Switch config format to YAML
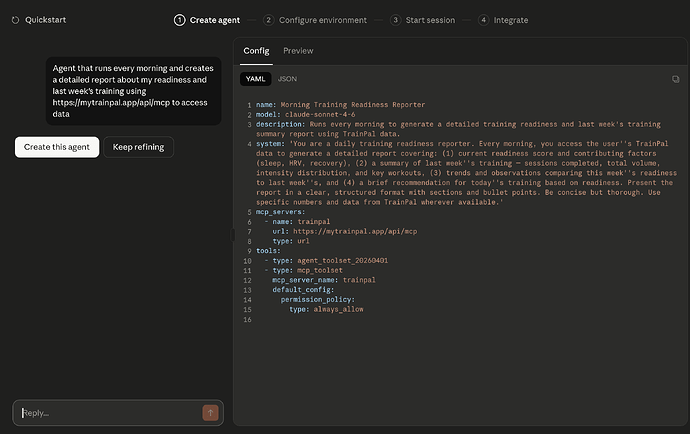This screenshot has height=434, width=690. pyautogui.click(x=255, y=79)
